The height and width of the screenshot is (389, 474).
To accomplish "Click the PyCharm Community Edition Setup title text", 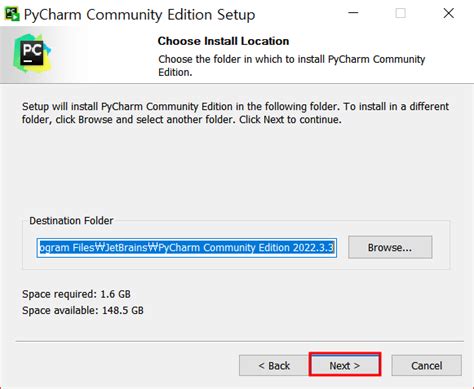I will point(139,15).
